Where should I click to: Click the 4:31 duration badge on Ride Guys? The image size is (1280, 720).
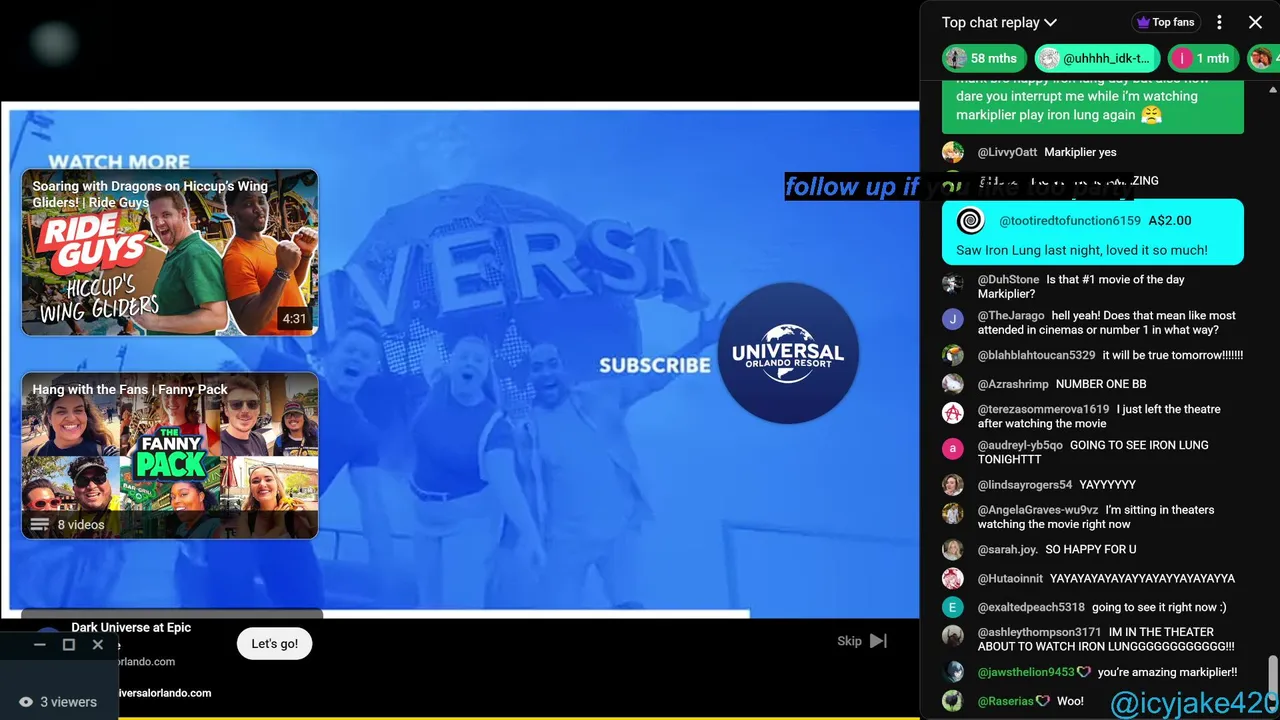294,319
